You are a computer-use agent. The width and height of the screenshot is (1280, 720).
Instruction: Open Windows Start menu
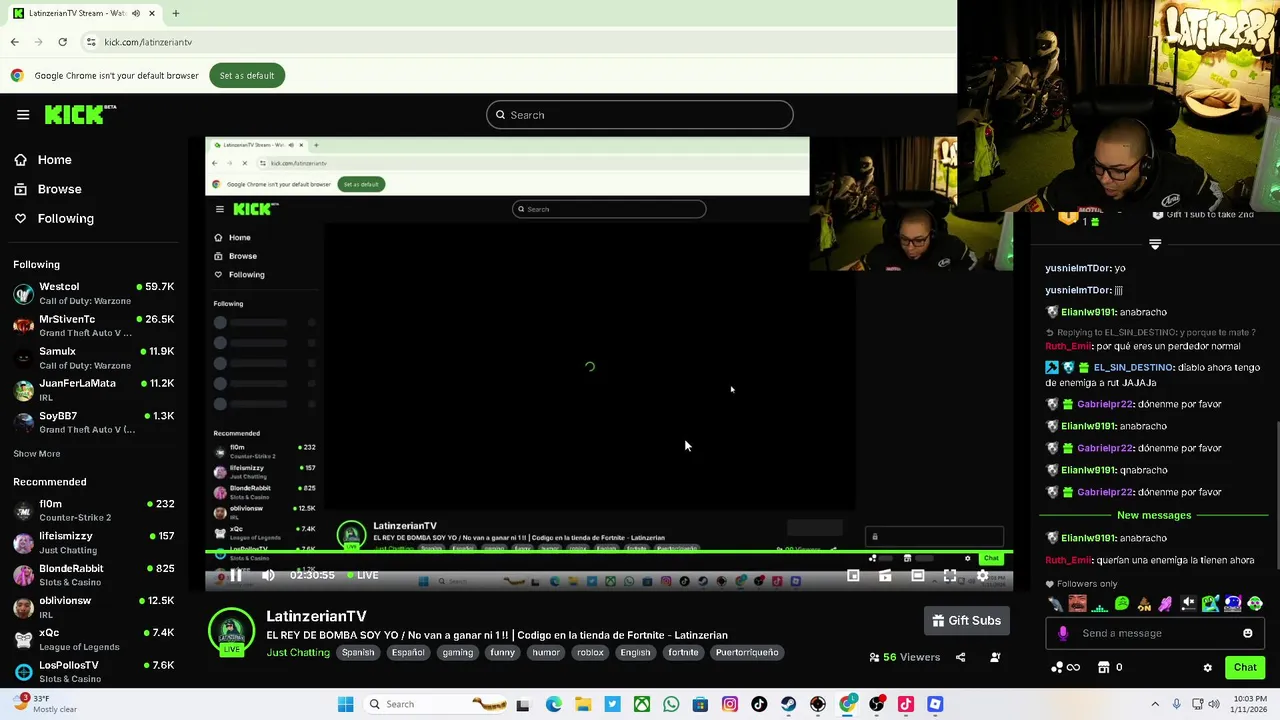[x=345, y=704]
